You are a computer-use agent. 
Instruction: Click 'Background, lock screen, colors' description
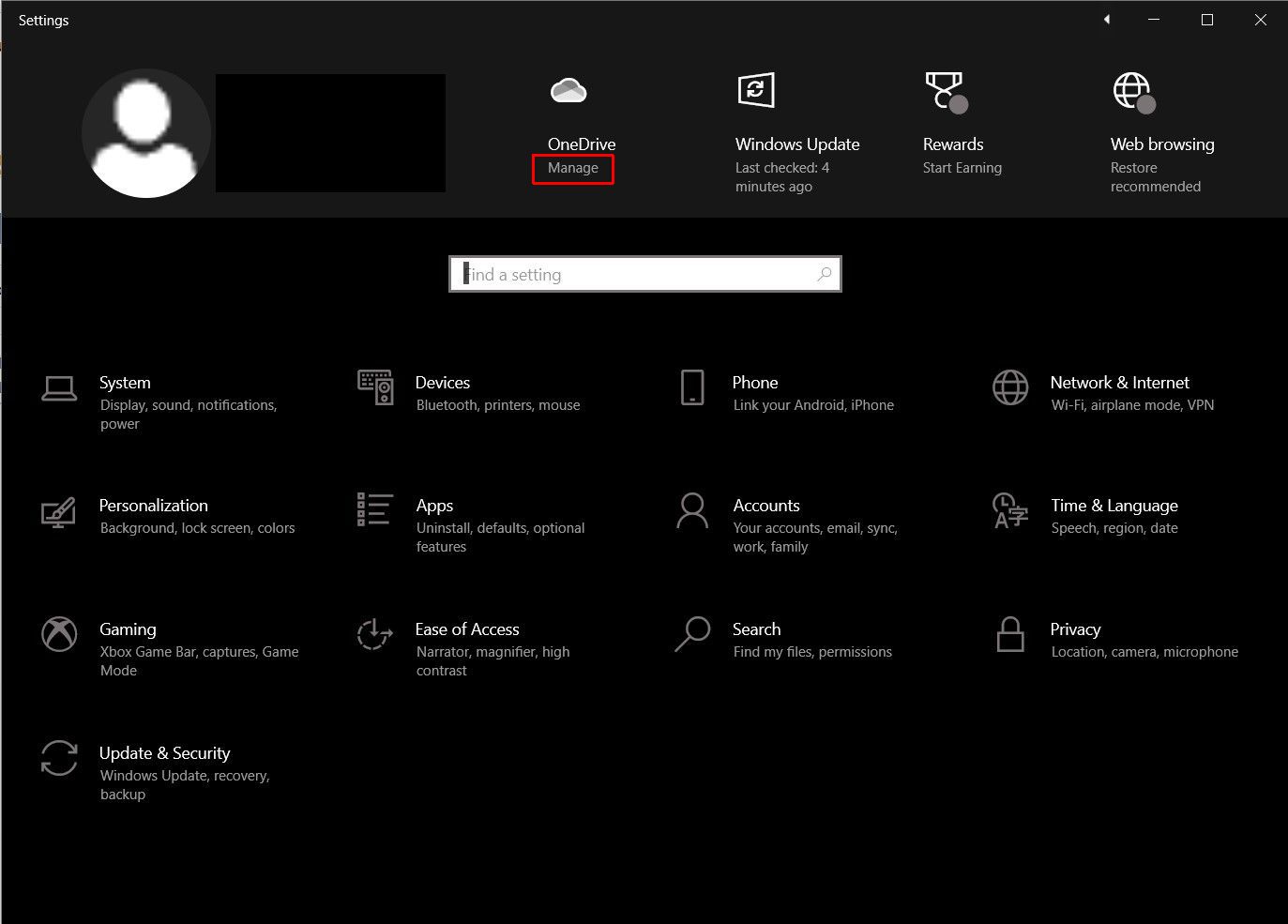point(198,528)
